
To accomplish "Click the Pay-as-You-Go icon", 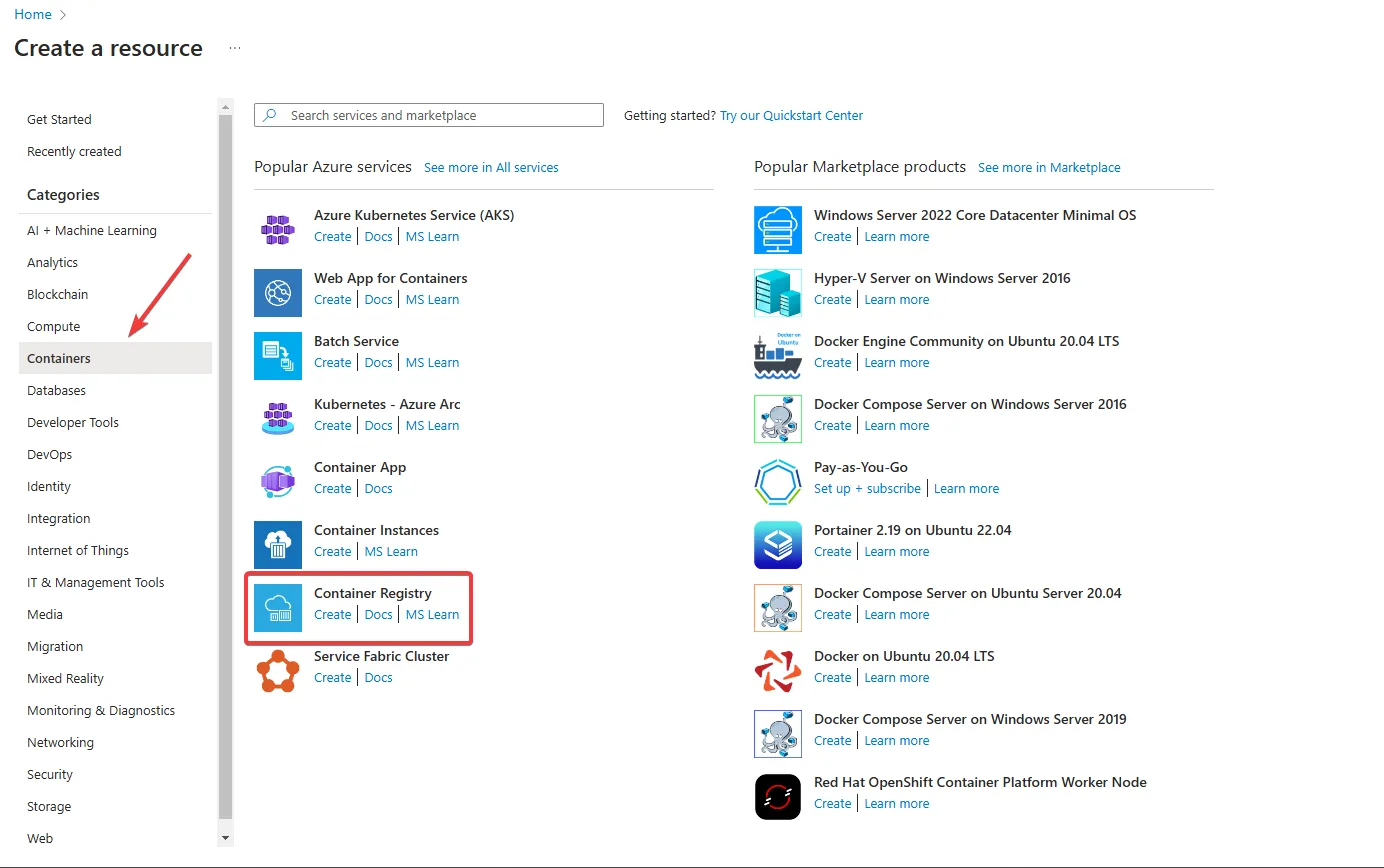I will coord(778,482).
